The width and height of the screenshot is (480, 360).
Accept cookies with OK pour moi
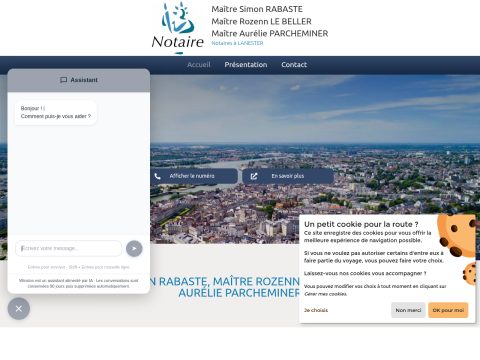(448, 310)
